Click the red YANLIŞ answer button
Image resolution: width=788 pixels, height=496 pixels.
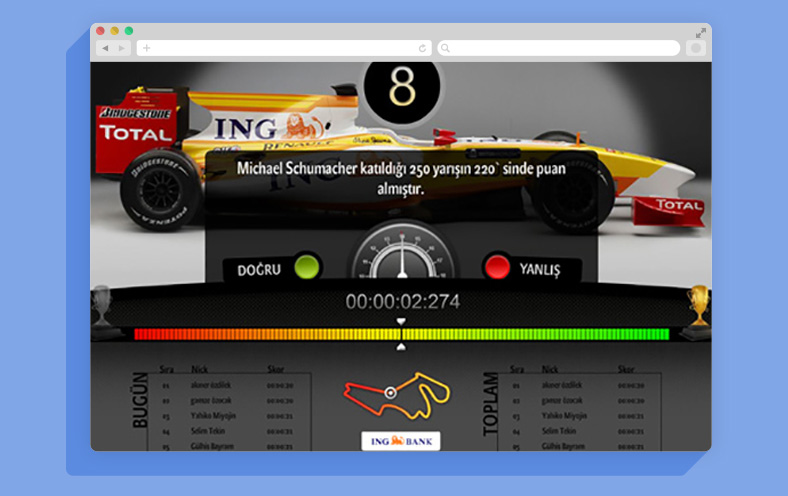pyautogui.click(x=497, y=268)
